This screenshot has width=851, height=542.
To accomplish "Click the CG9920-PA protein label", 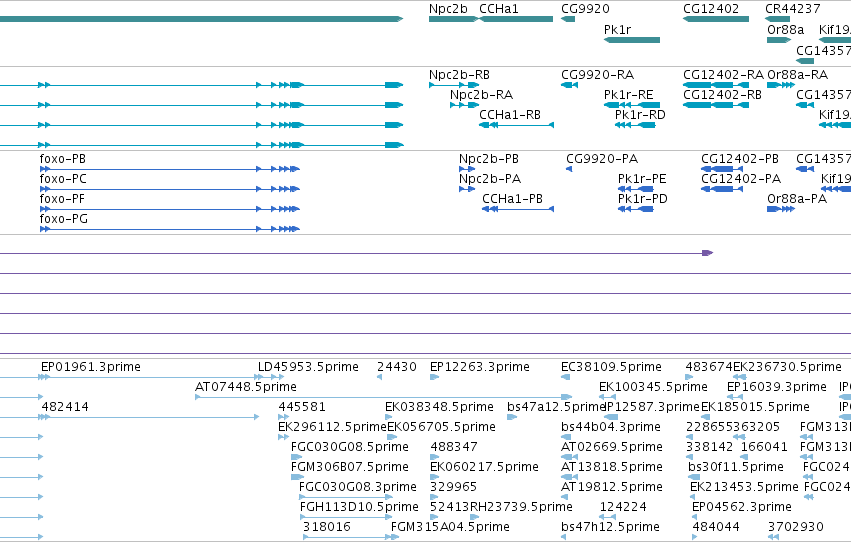I will pos(602,159).
